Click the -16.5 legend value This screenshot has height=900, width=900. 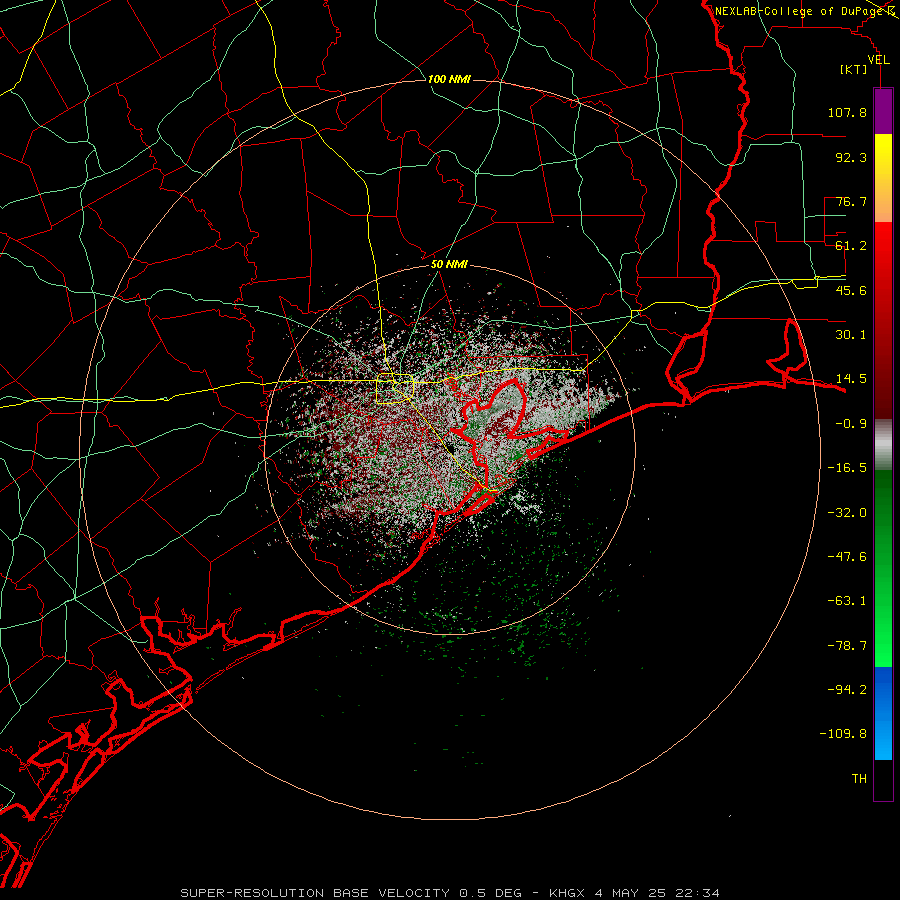click(847, 468)
